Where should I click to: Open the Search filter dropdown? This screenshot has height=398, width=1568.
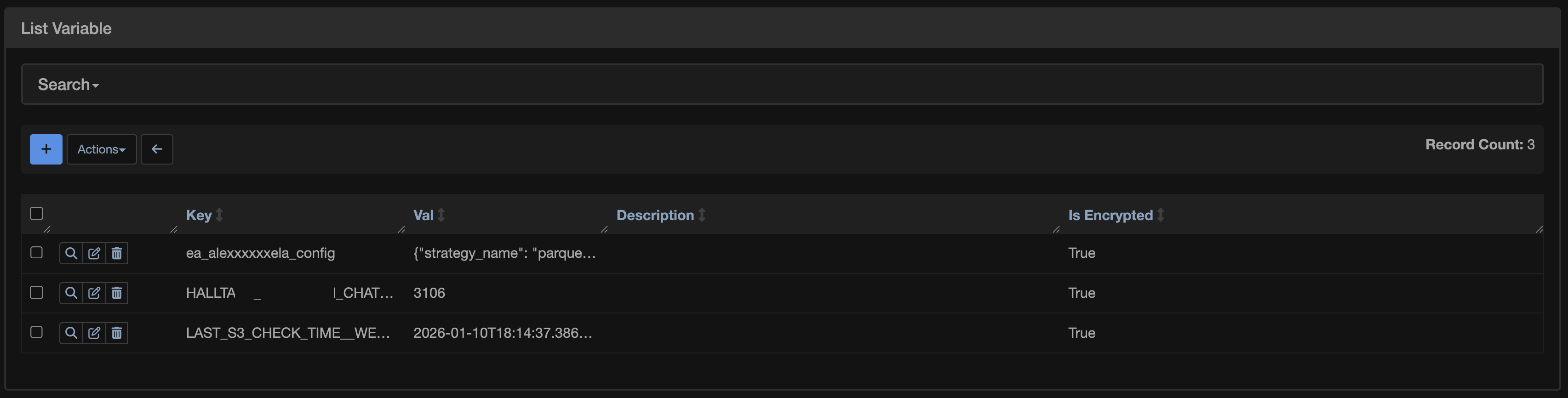click(x=67, y=85)
